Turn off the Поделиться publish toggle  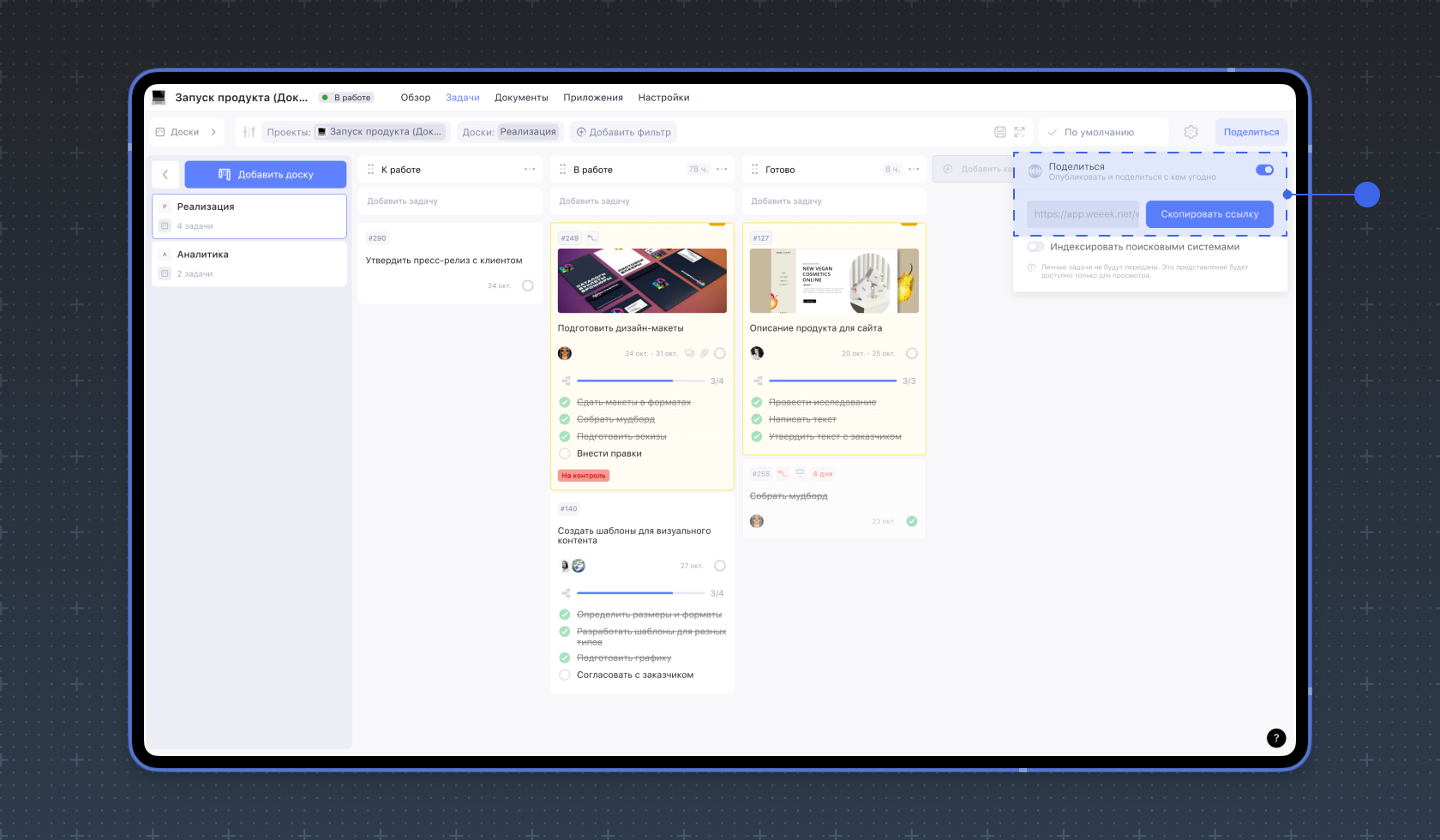[x=1264, y=170]
